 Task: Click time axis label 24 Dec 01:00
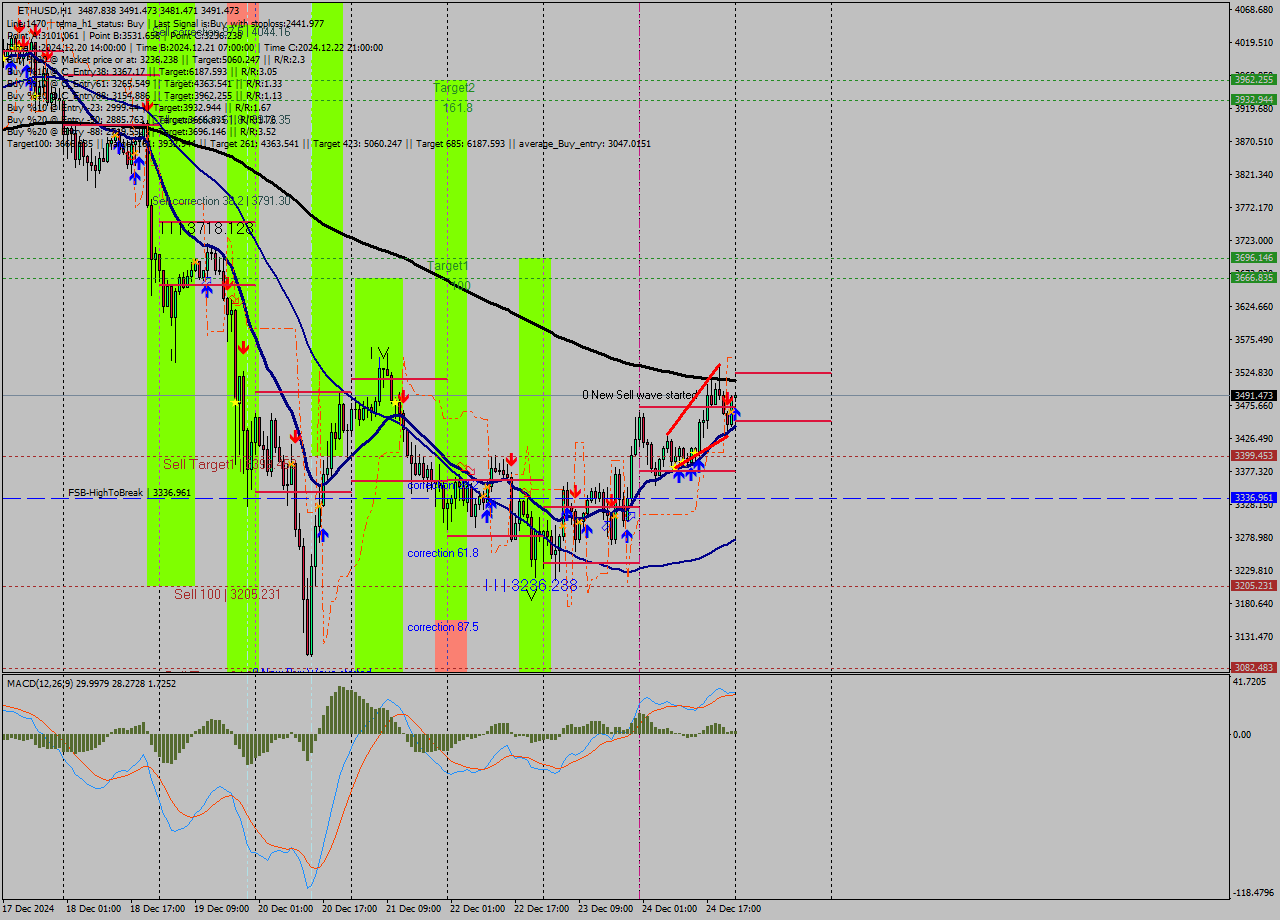[x=669, y=909]
